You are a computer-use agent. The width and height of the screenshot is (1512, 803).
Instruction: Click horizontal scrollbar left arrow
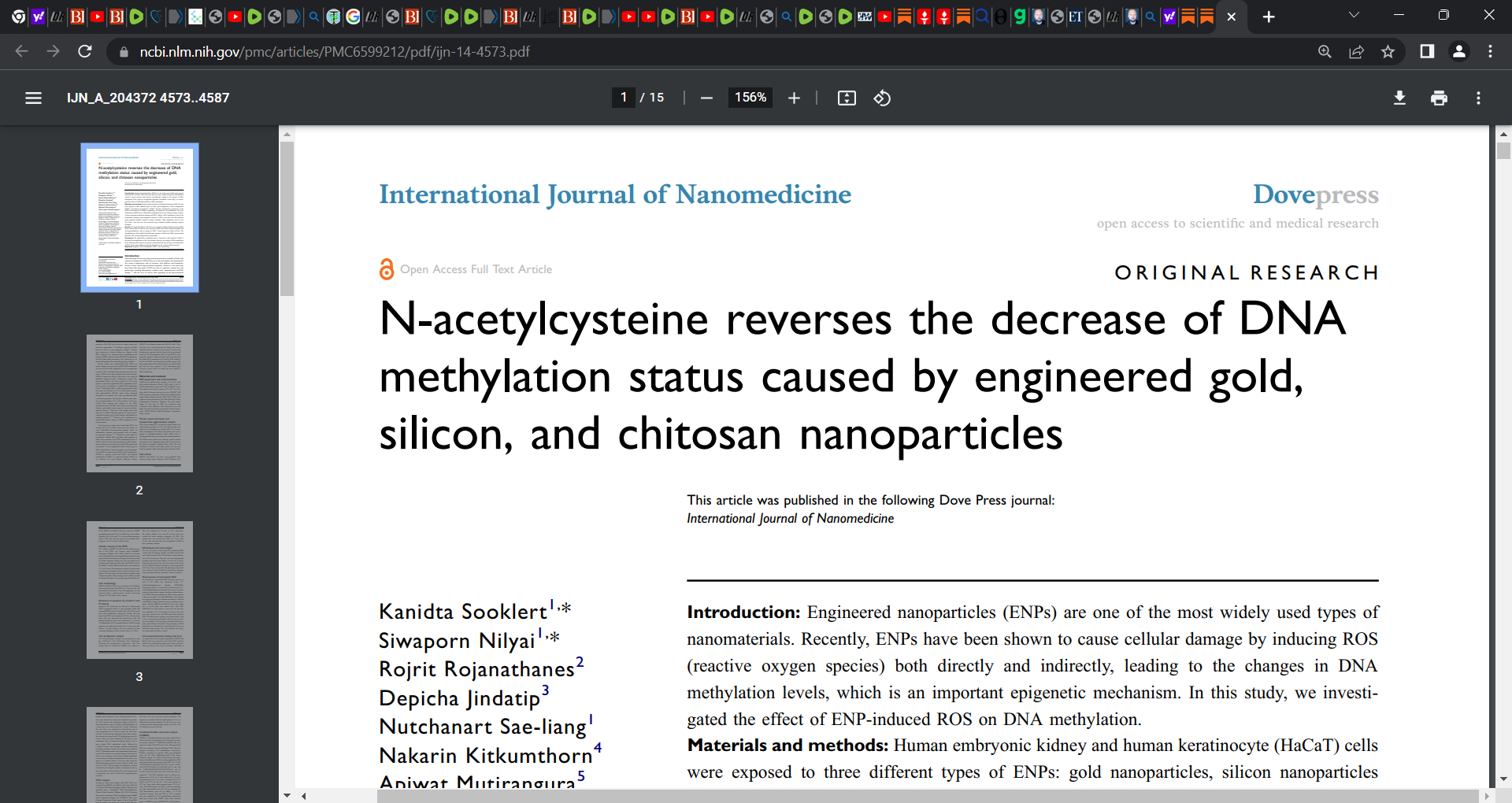tap(304, 796)
